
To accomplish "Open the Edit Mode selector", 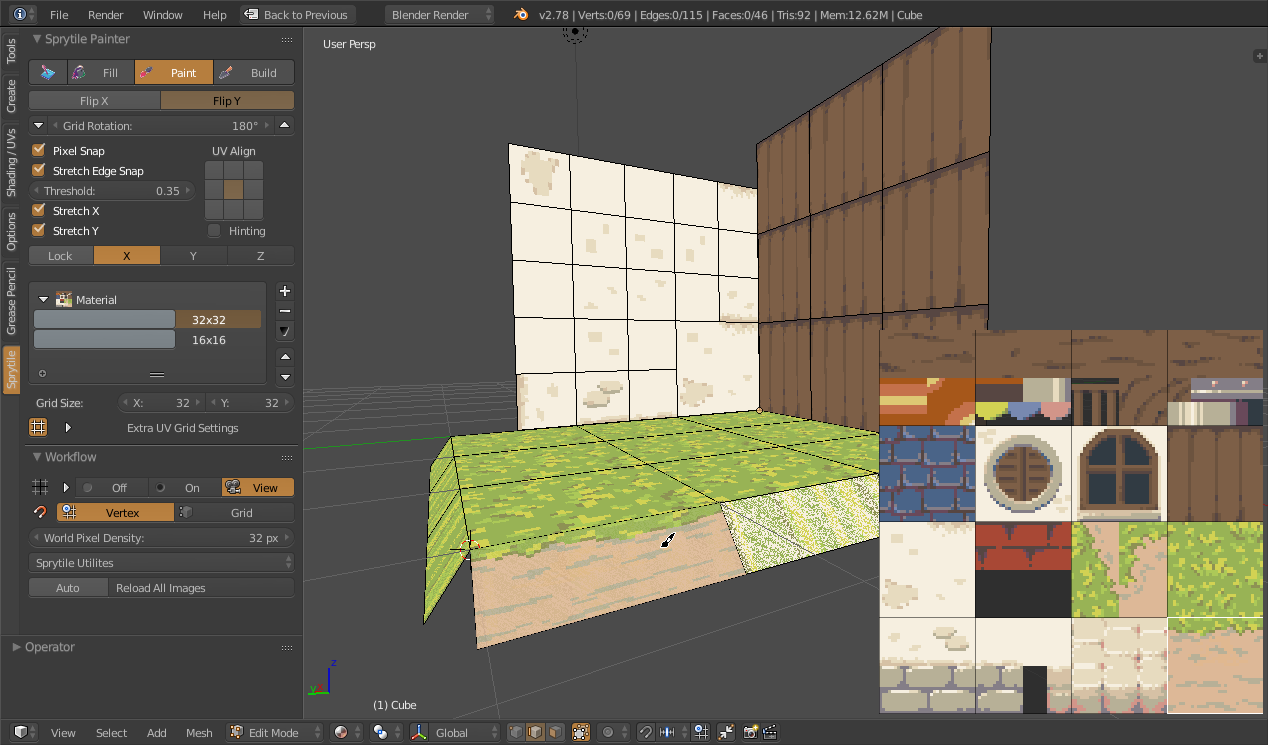I will pyautogui.click(x=275, y=732).
